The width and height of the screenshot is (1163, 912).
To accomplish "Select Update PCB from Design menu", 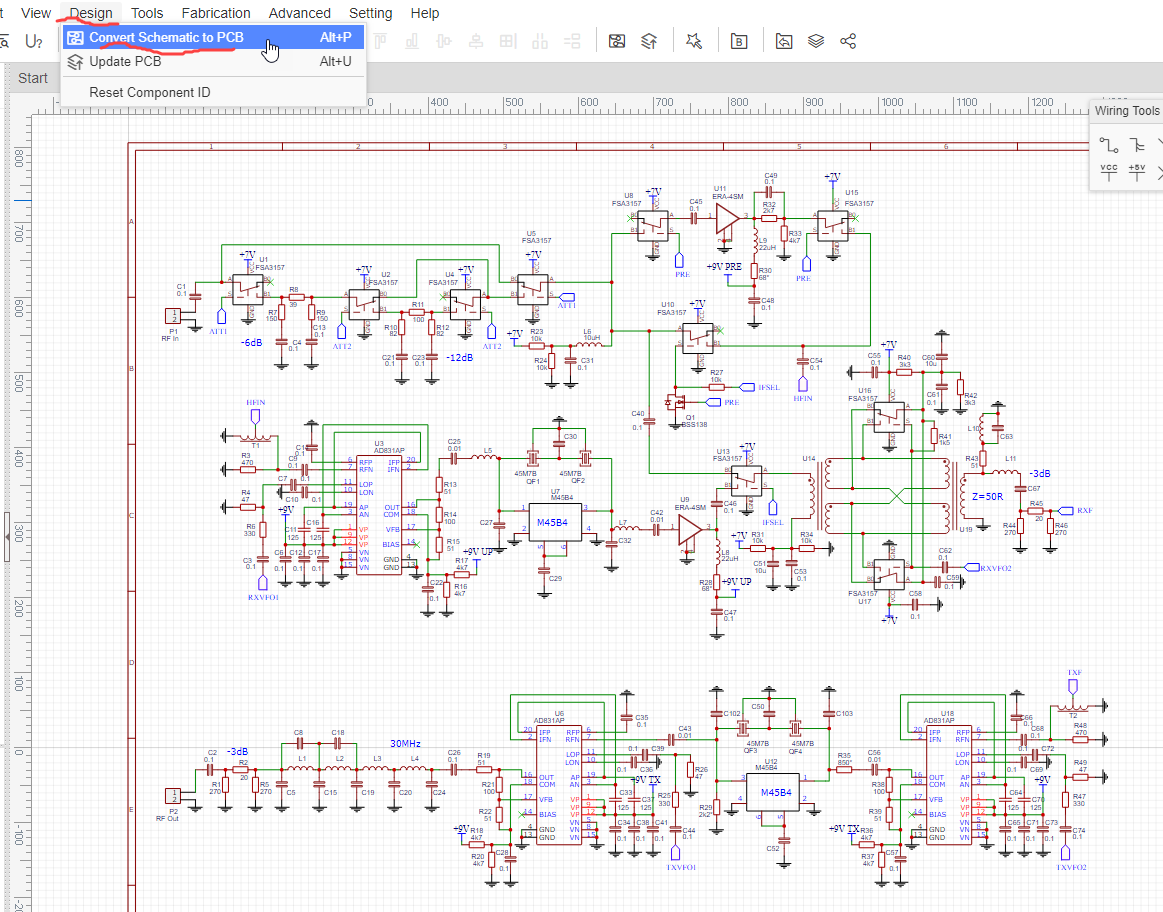I will tap(125, 61).
